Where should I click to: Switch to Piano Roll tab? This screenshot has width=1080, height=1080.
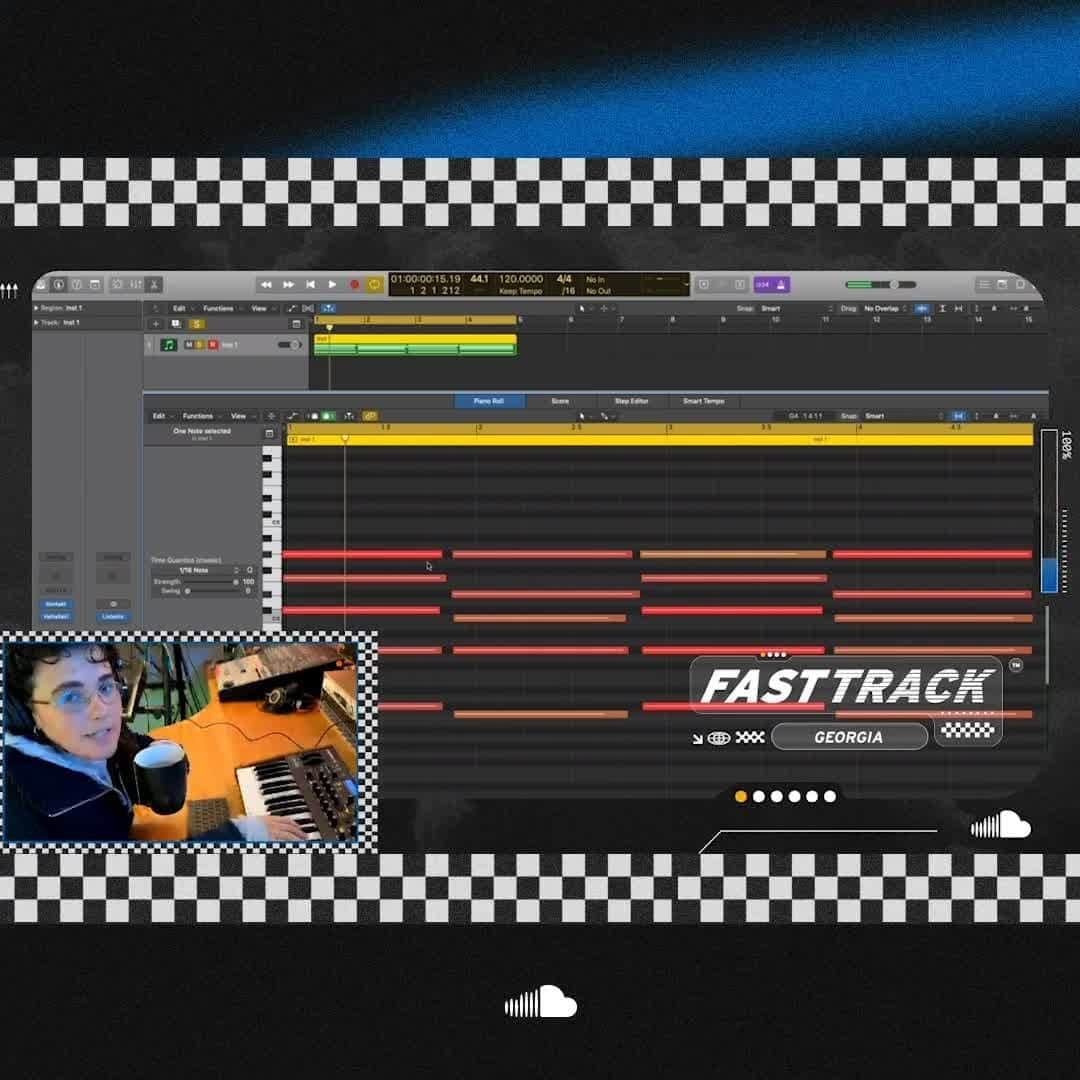point(489,401)
